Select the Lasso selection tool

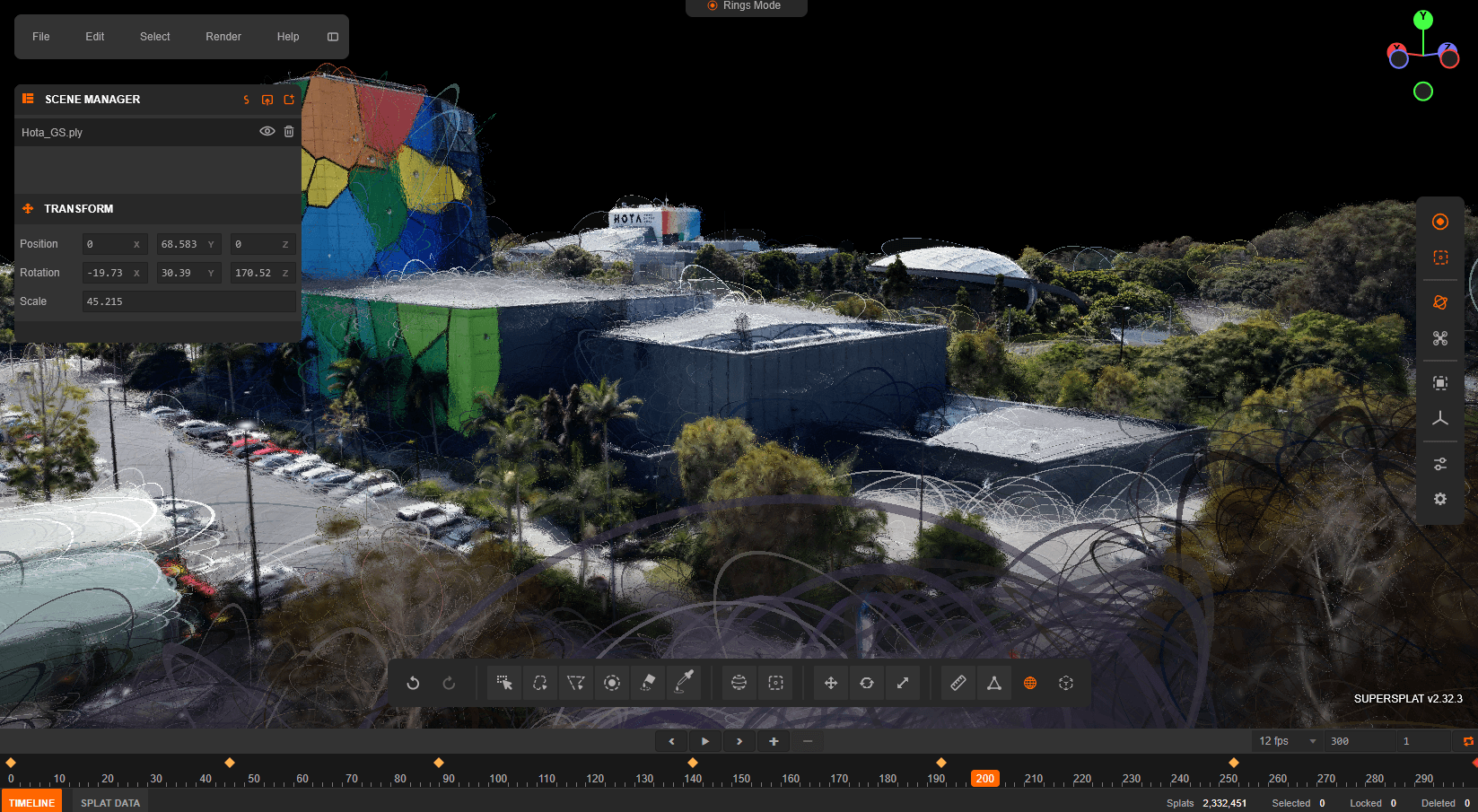540,683
